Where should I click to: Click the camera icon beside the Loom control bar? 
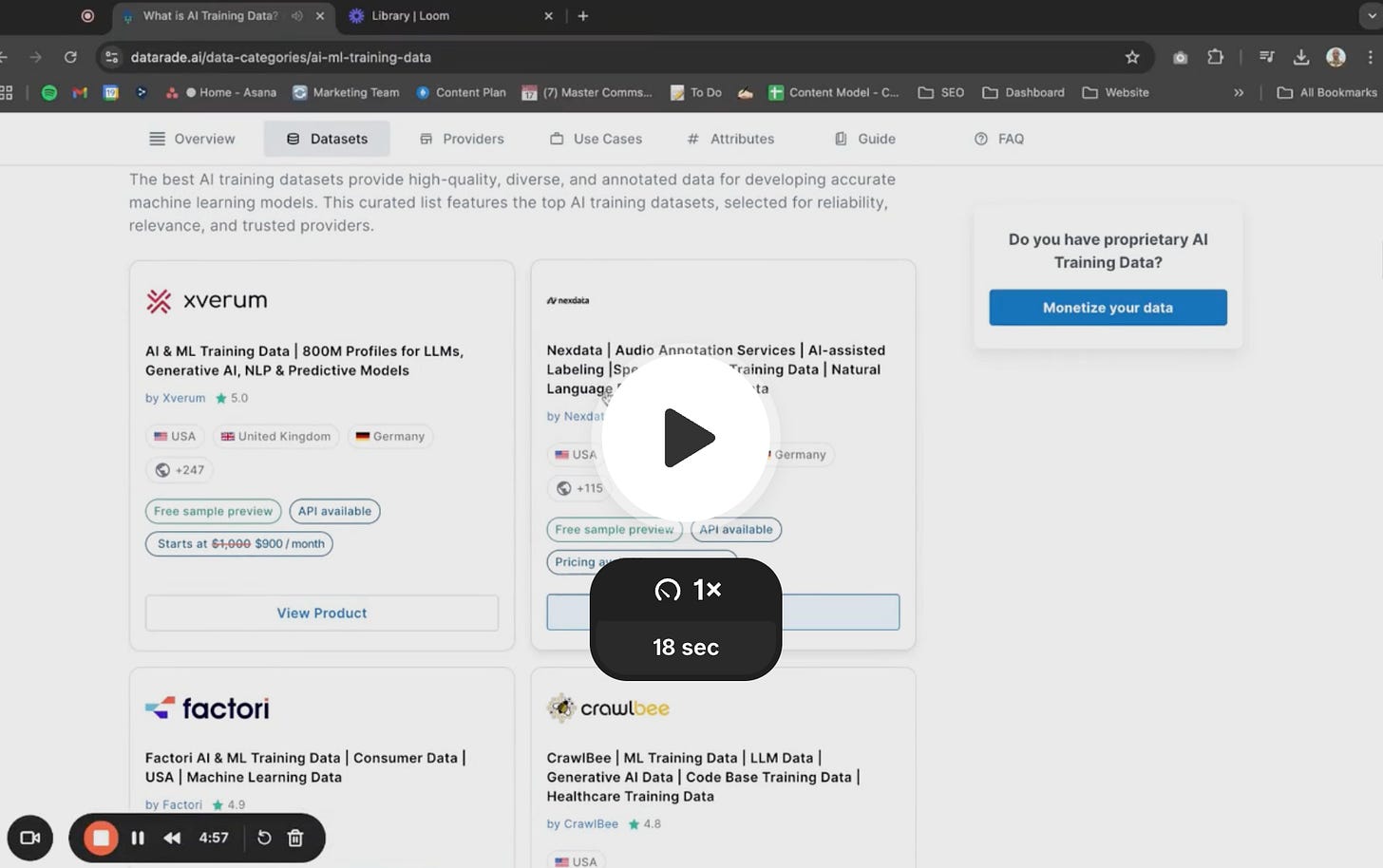30,838
